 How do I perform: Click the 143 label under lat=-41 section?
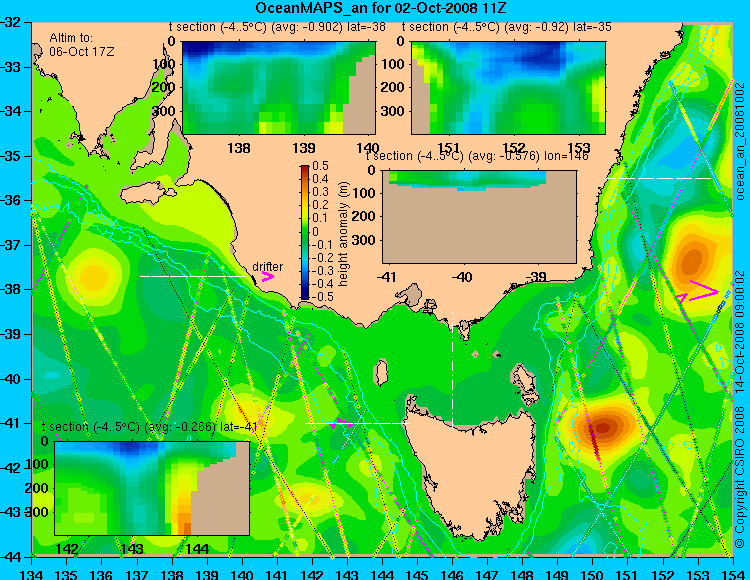[x=132, y=549]
